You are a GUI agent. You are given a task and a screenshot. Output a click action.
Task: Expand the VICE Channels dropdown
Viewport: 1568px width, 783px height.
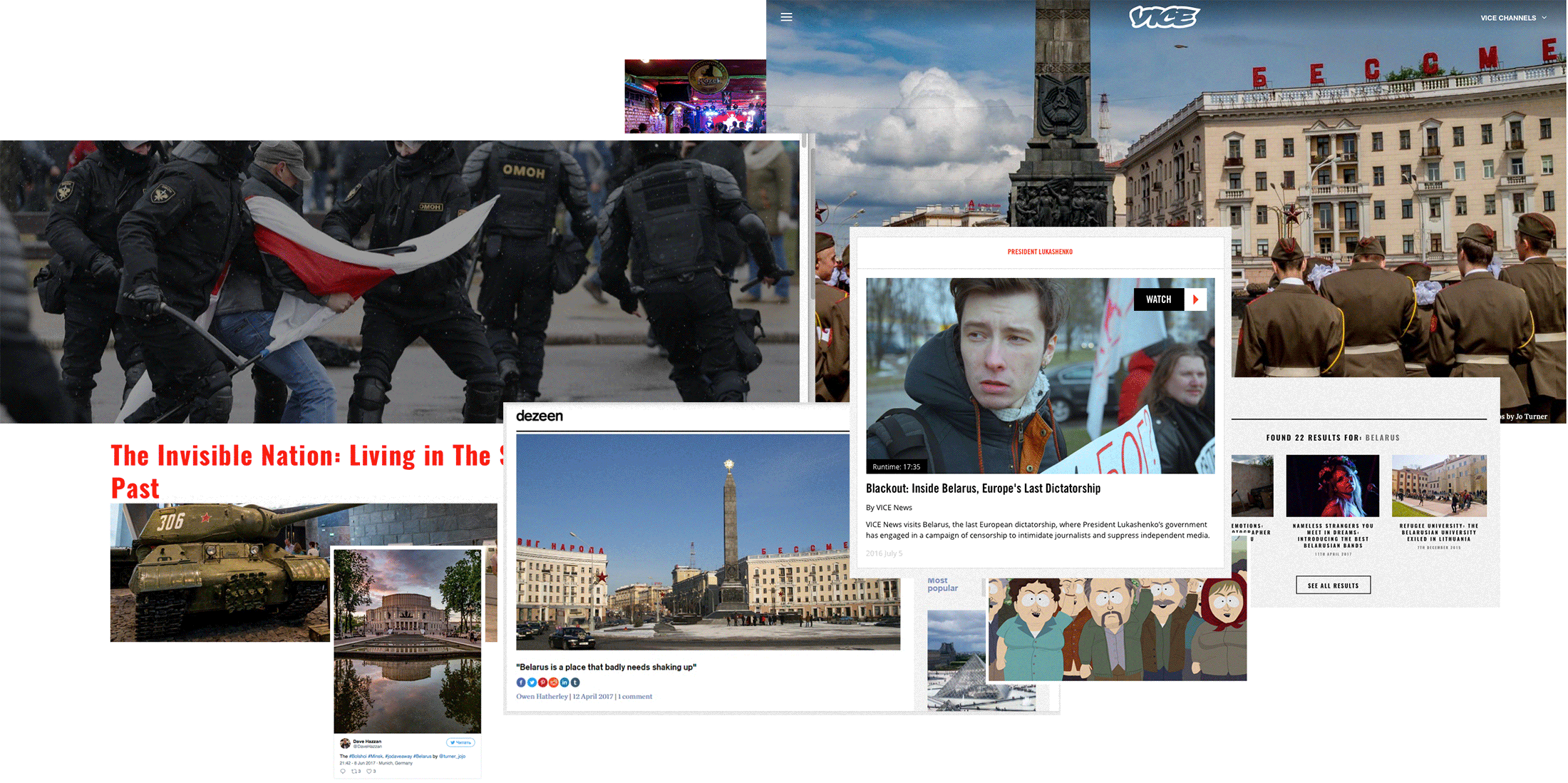coord(1513,18)
